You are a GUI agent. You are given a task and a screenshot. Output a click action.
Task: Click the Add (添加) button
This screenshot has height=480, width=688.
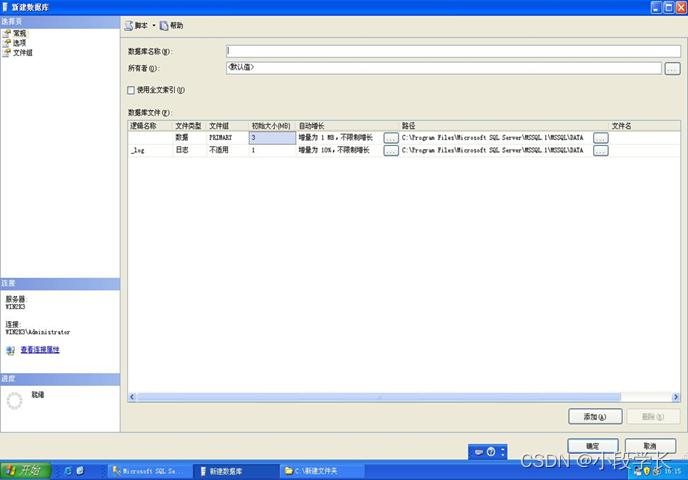[x=595, y=417]
